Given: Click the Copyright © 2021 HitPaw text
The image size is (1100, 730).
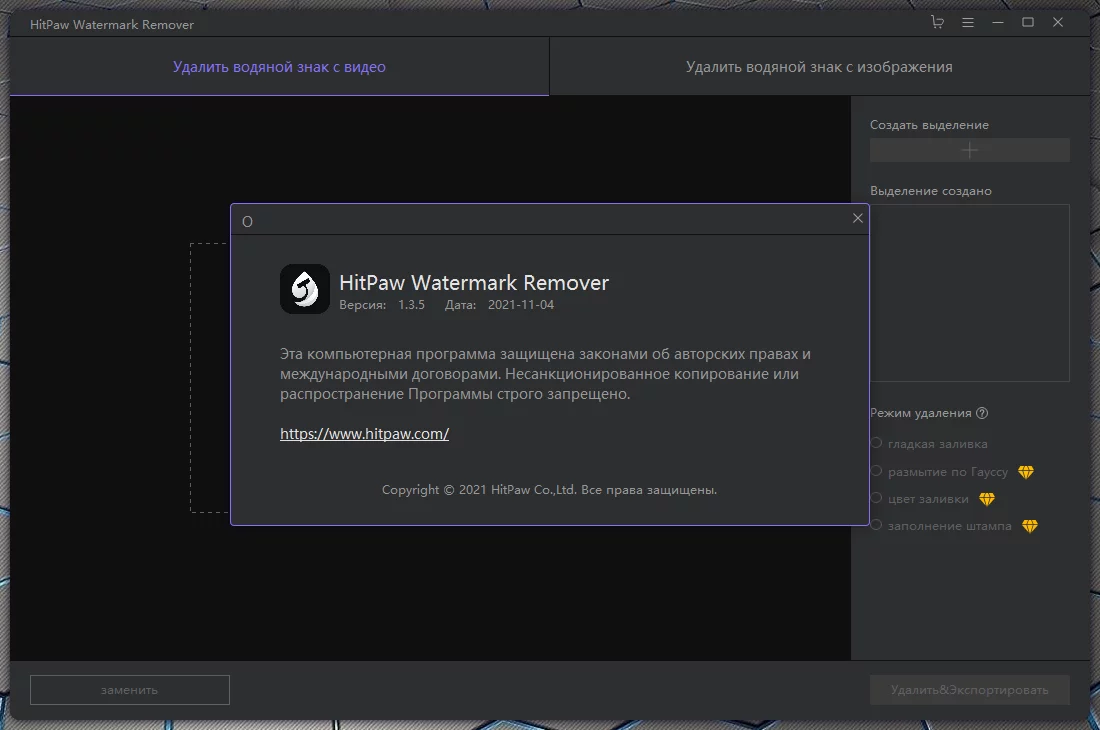Looking at the screenshot, I should point(549,489).
